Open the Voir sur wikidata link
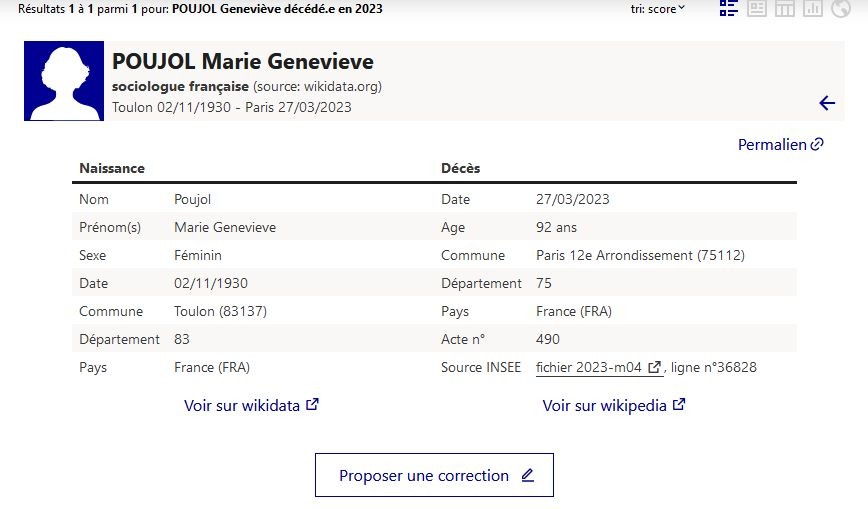Viewport: 868px width, 509px height. point(242,406)
